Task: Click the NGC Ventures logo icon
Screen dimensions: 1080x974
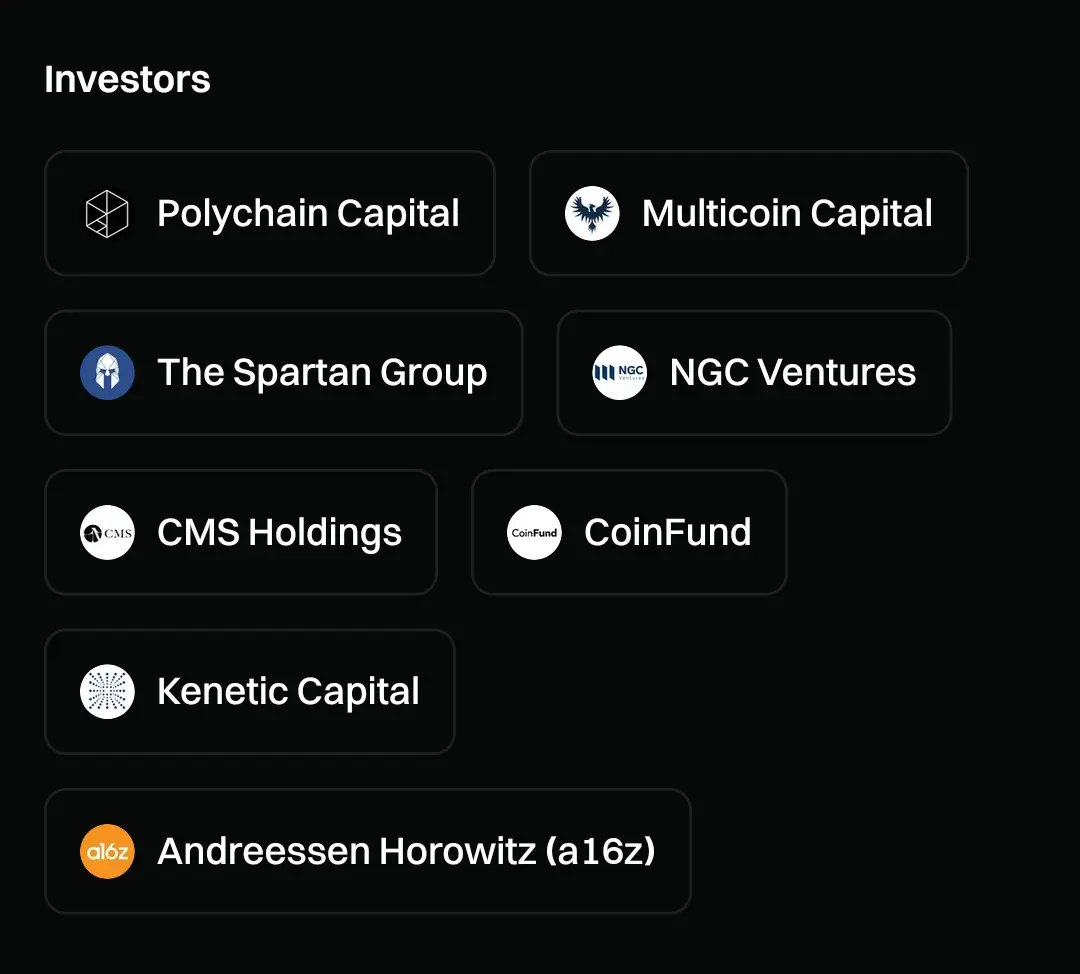Action: point(619,373)
